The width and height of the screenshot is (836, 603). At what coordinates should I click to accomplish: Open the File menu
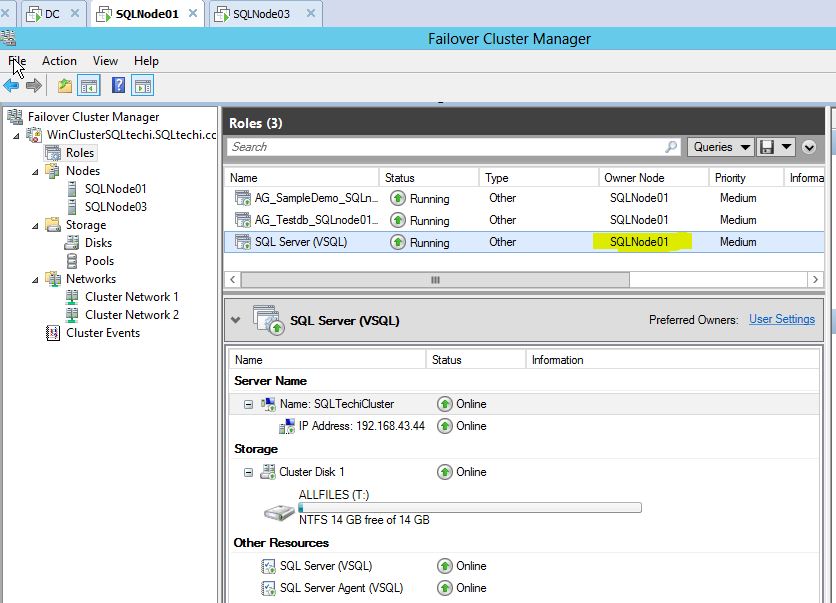click(17, 61)
